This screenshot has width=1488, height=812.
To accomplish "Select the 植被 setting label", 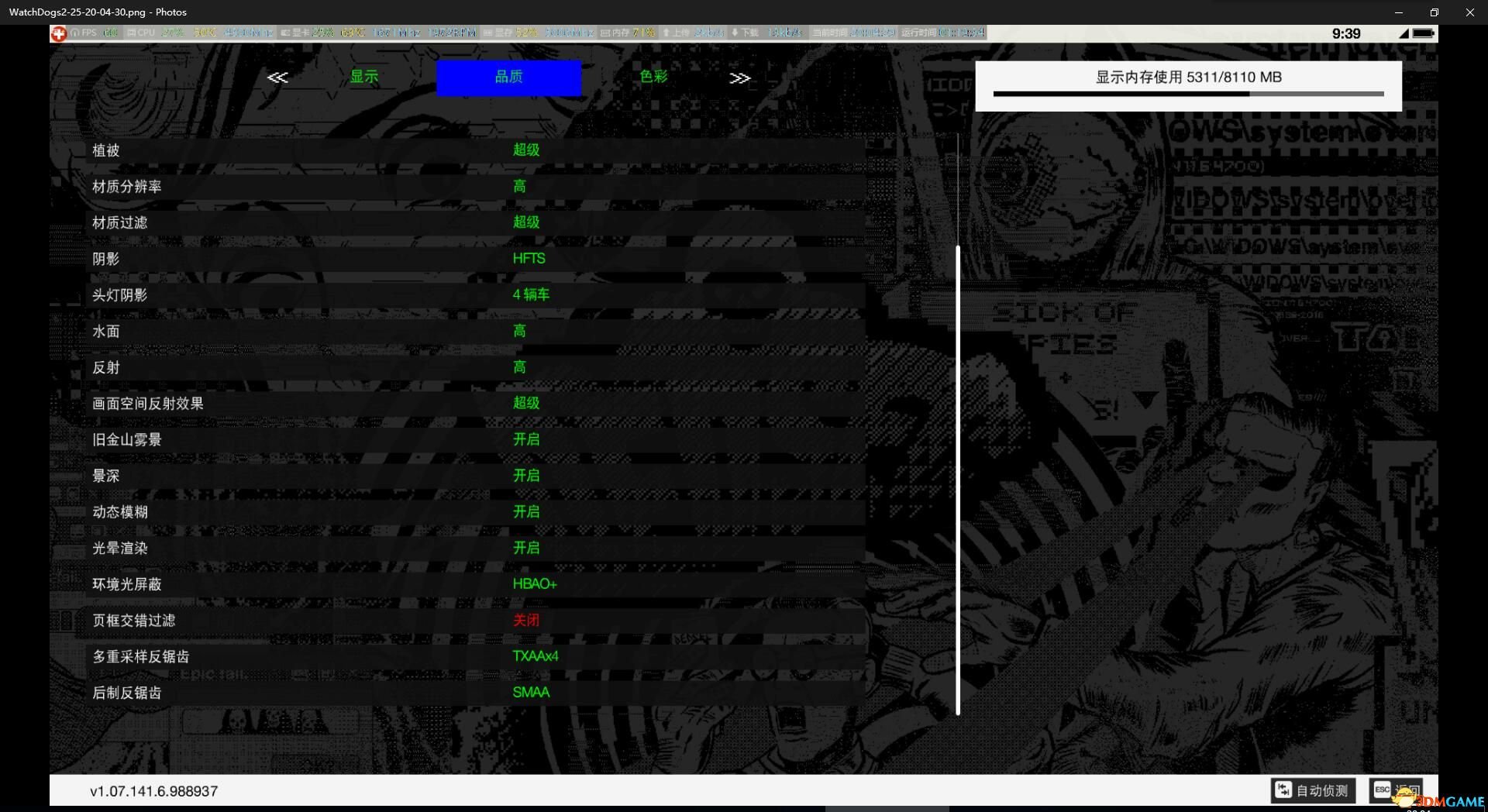I will point(106,150).
